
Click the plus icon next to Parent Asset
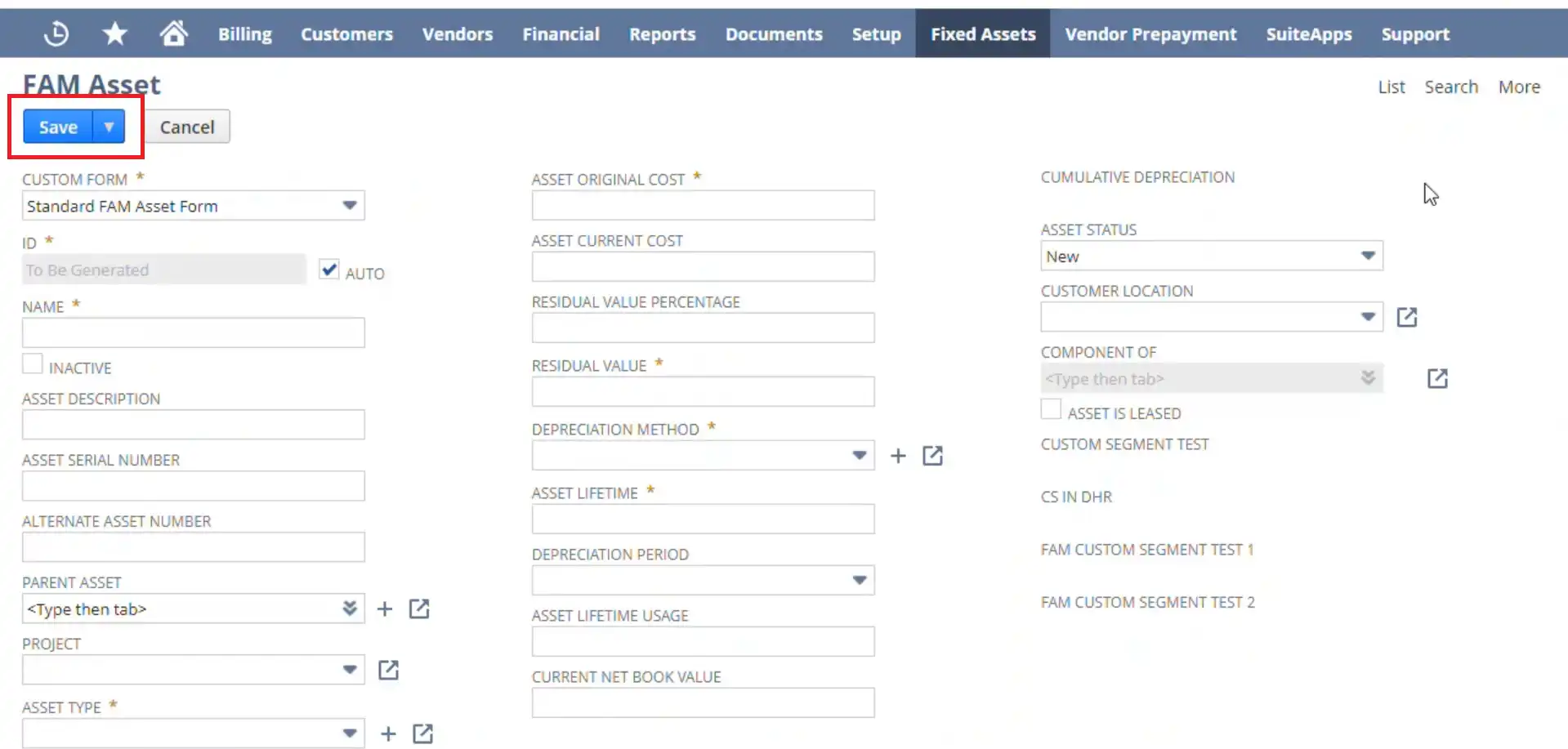(x=384, y=609)
